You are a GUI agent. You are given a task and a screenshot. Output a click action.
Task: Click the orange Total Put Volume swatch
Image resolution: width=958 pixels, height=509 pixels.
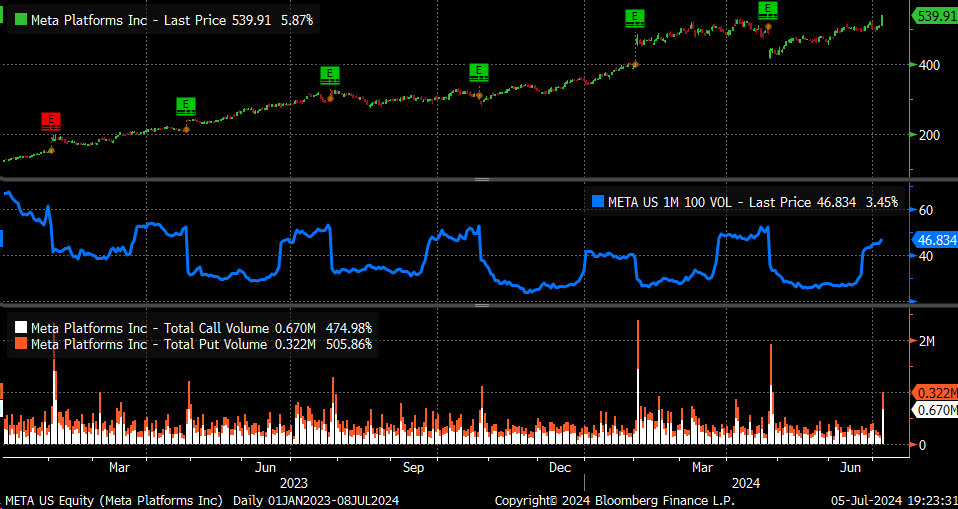(x=21, y=344)
